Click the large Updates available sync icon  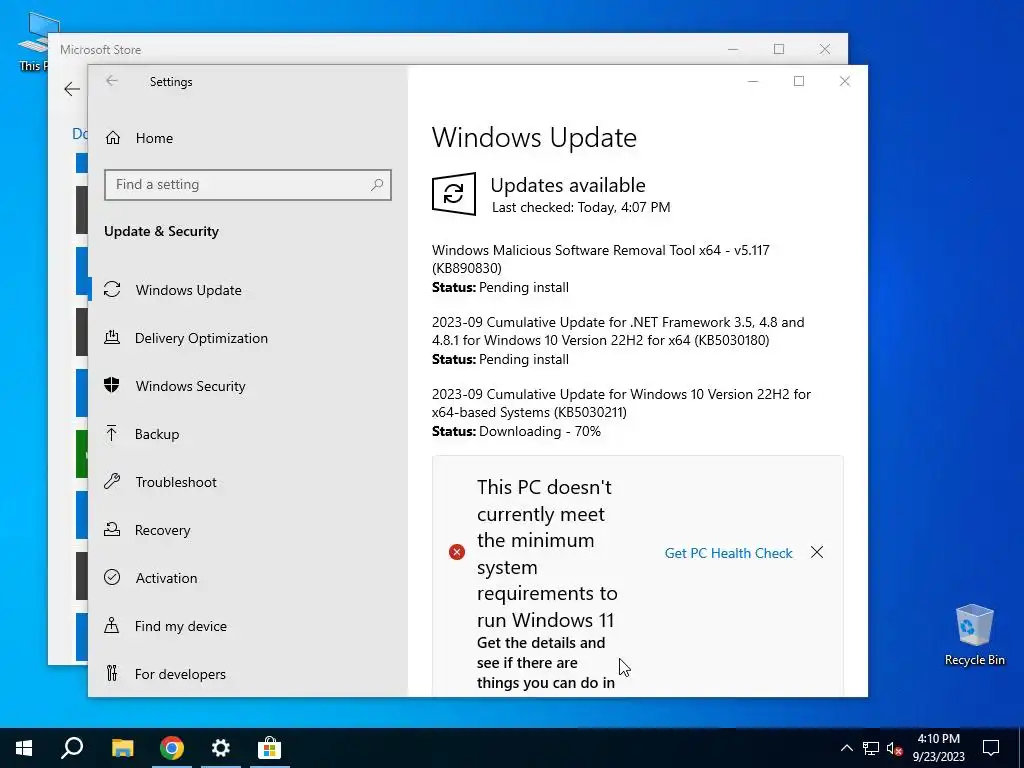point(454,194)
